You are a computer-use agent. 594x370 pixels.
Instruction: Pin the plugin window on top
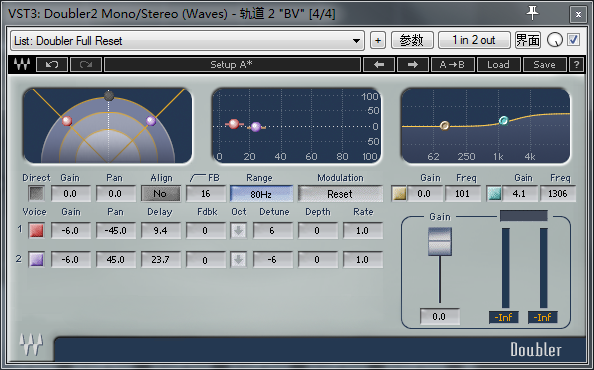533,13
